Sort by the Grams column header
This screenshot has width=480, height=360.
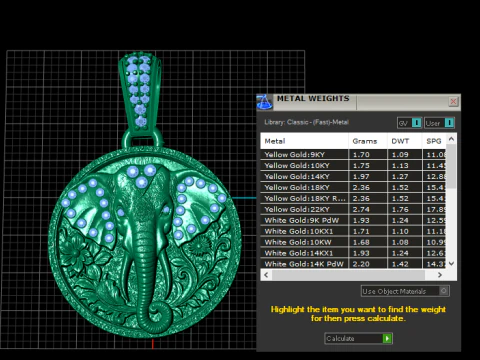point(368,141)
